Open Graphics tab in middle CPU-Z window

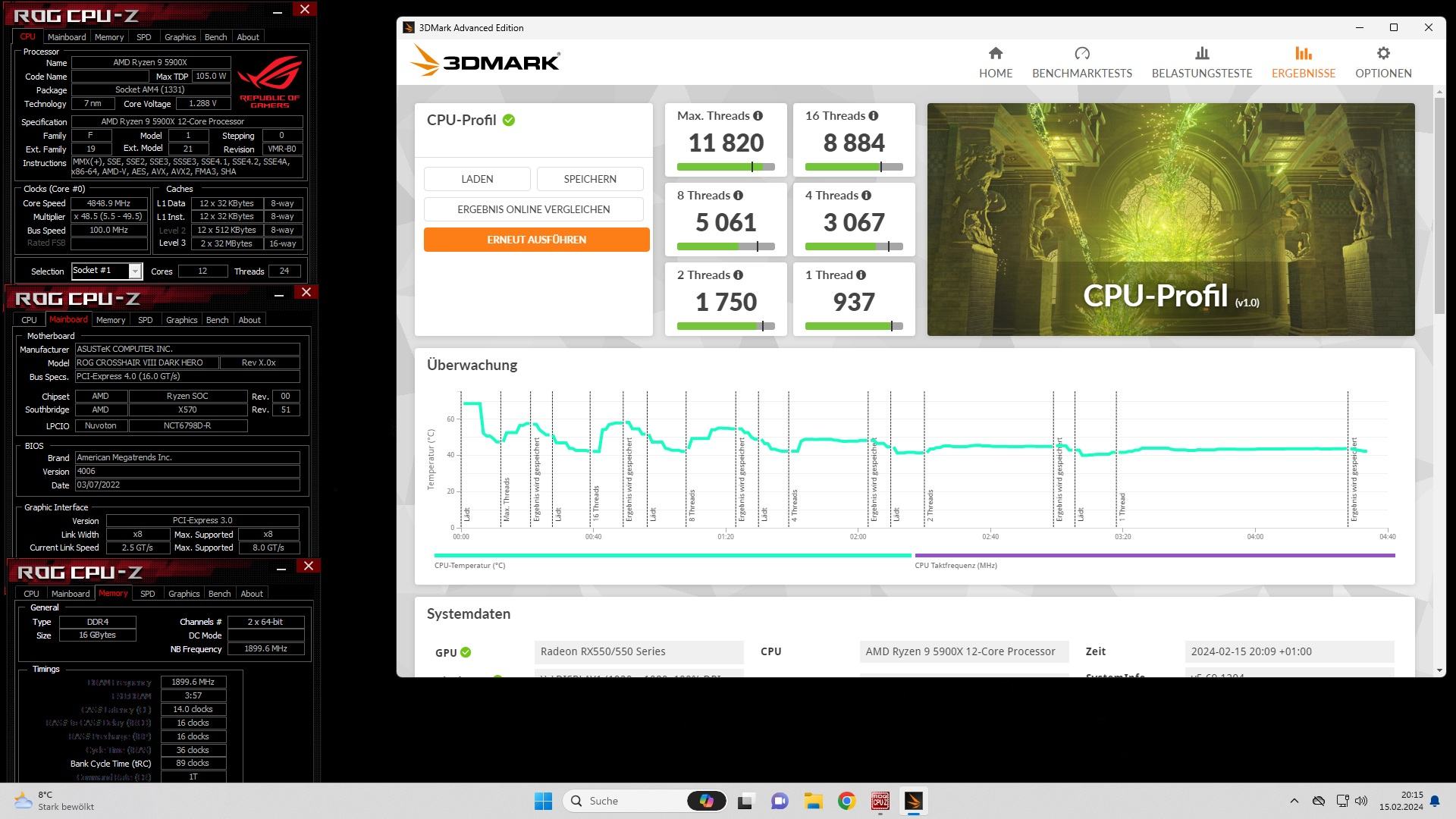181,320
